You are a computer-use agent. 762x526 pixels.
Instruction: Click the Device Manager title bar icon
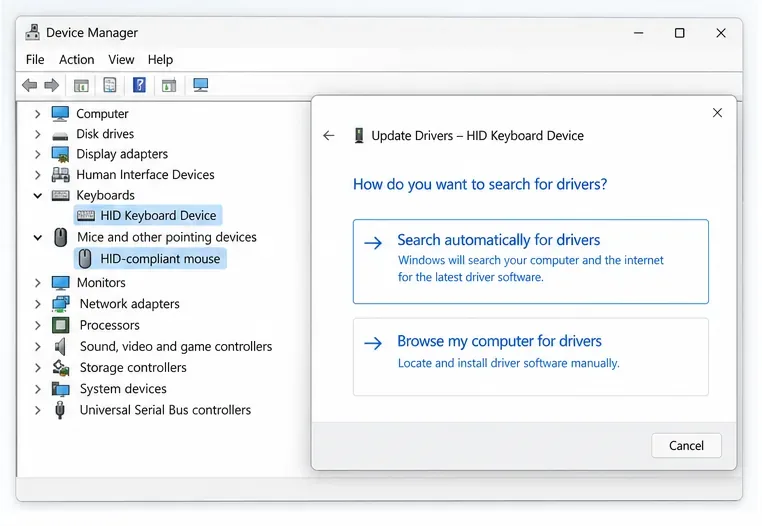pyautogui.click(x=33, y=32)
